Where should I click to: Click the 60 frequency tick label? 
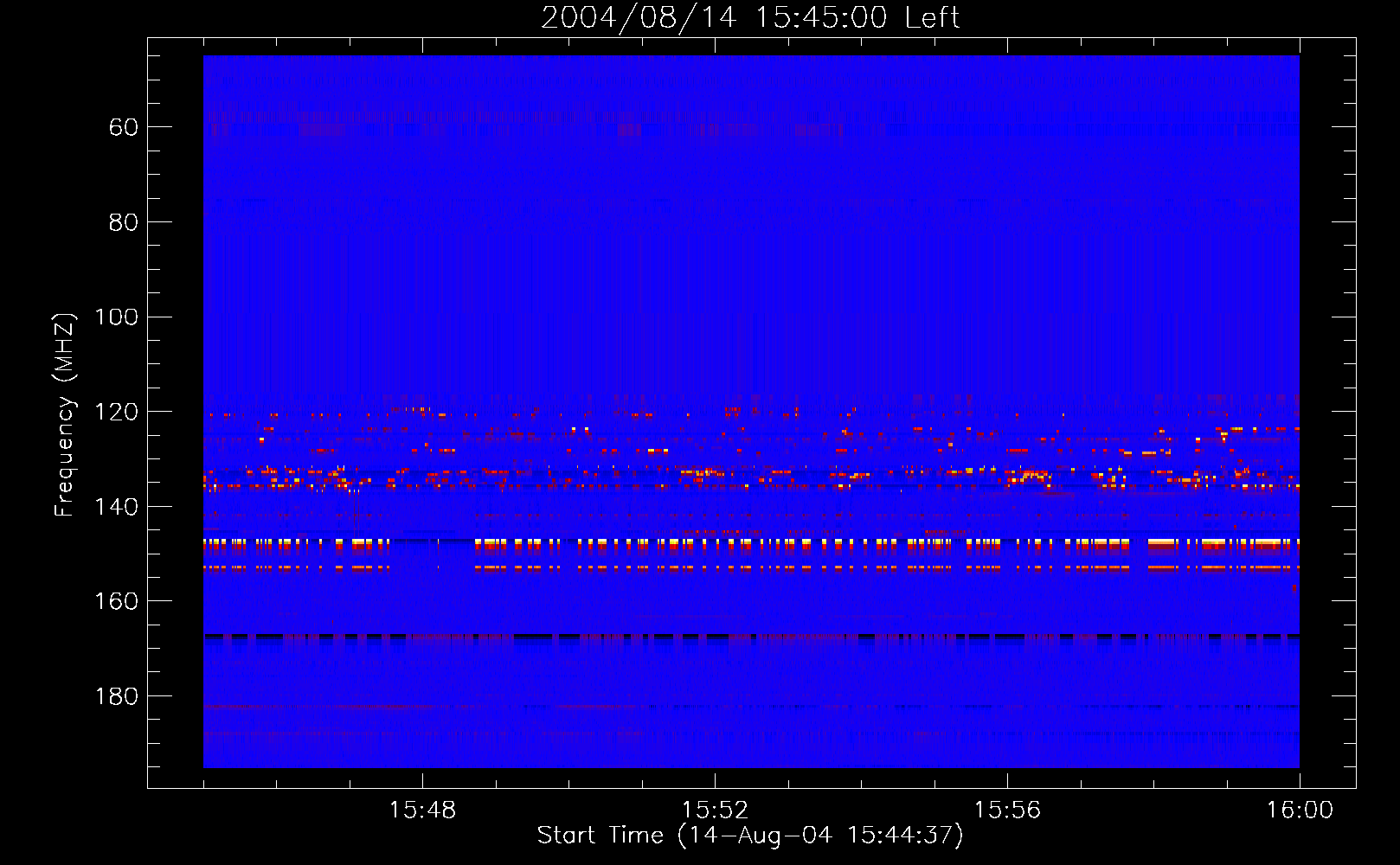[x=124, y=127]
